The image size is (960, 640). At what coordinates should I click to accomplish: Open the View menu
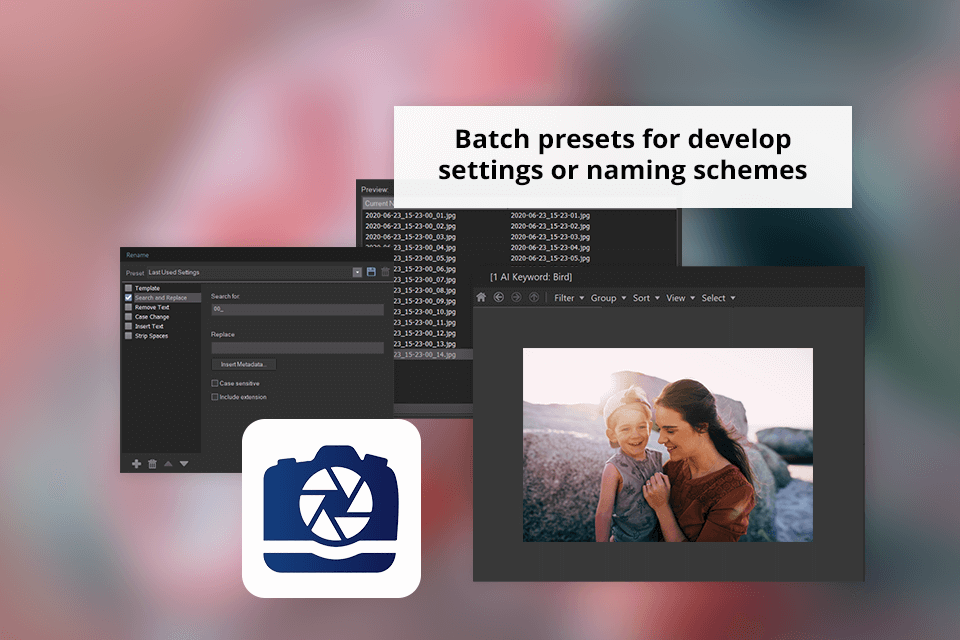pyautogui.click(x=675, y=298)
